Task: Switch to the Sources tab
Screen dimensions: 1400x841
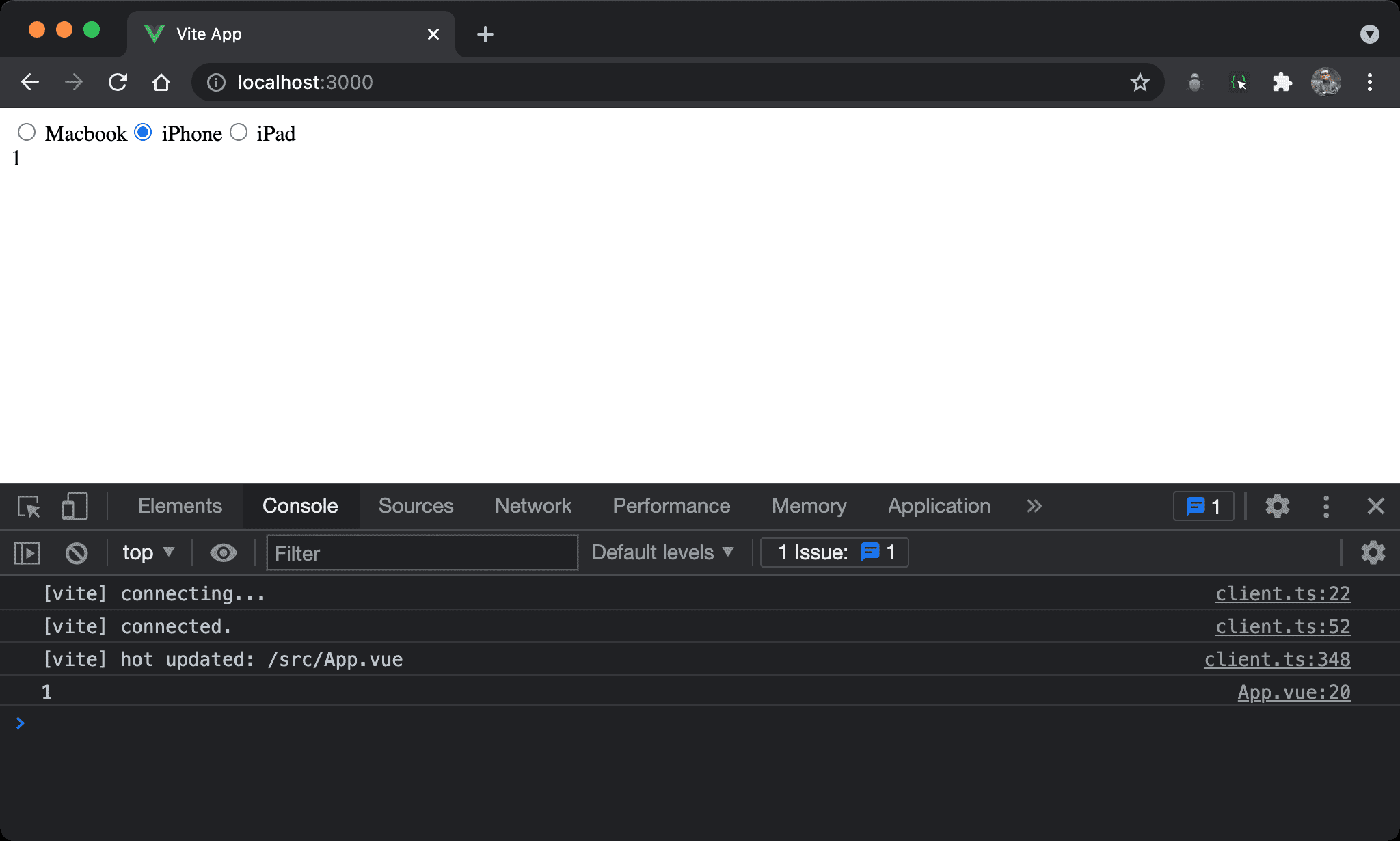Action: 416,505
